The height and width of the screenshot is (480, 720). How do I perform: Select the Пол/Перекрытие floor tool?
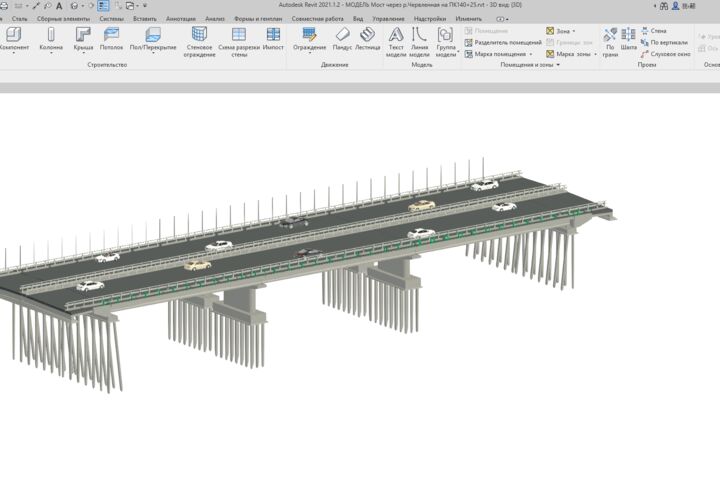click(x=153, y=39)
